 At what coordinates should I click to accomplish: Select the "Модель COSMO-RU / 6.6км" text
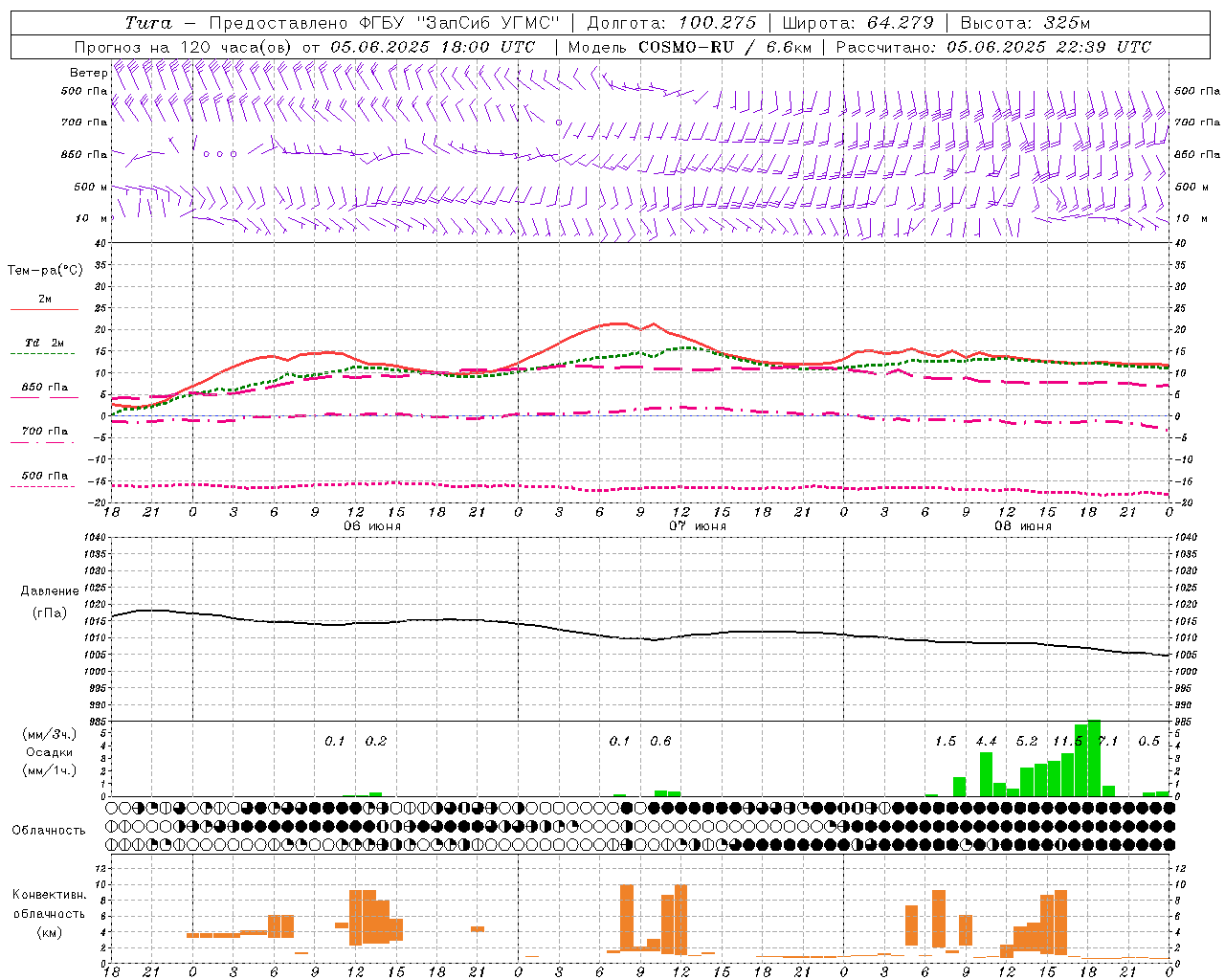[689, 47]
